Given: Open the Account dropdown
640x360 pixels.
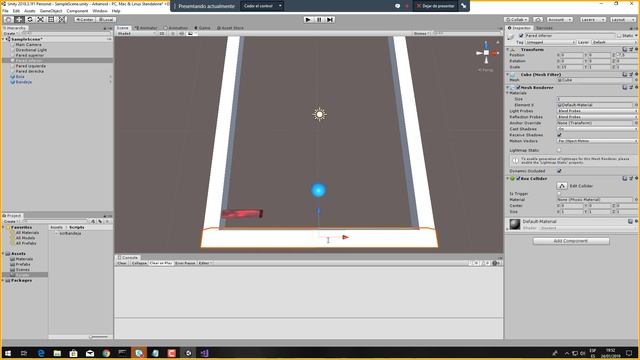Looking at the screenshot, I should coord(560,20).
